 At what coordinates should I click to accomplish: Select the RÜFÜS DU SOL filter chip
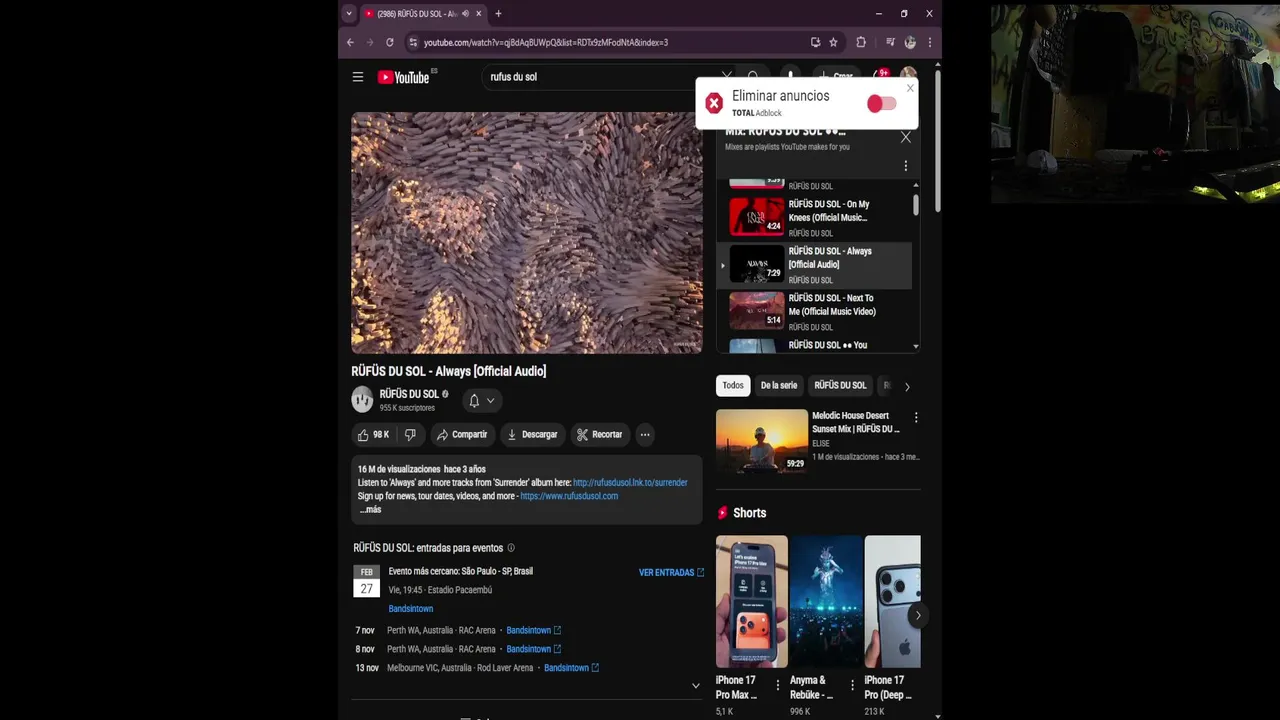point(840,385)
